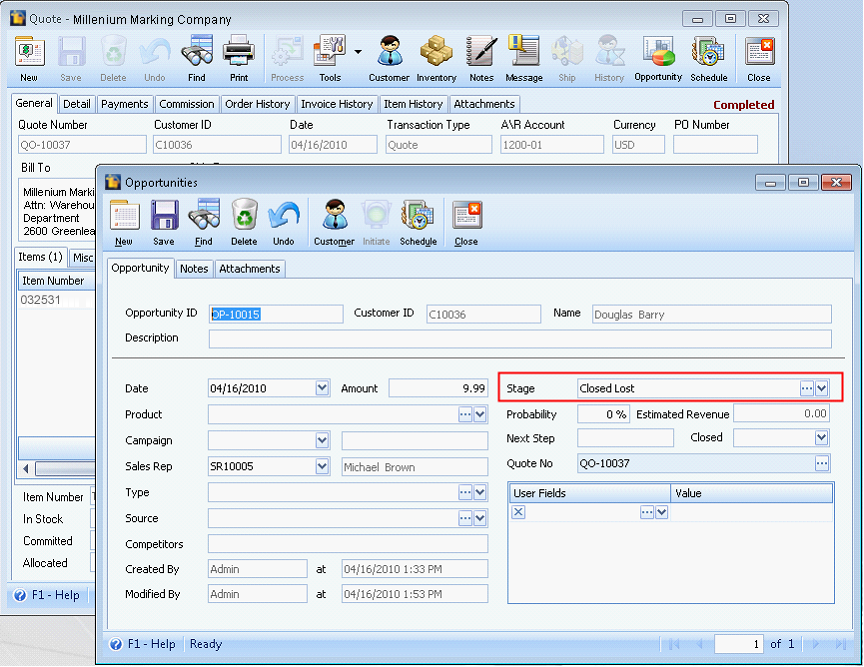Click the Type ellipsis lookup button
The height and width of the screenshot is (667, 864).
point(465,492)
